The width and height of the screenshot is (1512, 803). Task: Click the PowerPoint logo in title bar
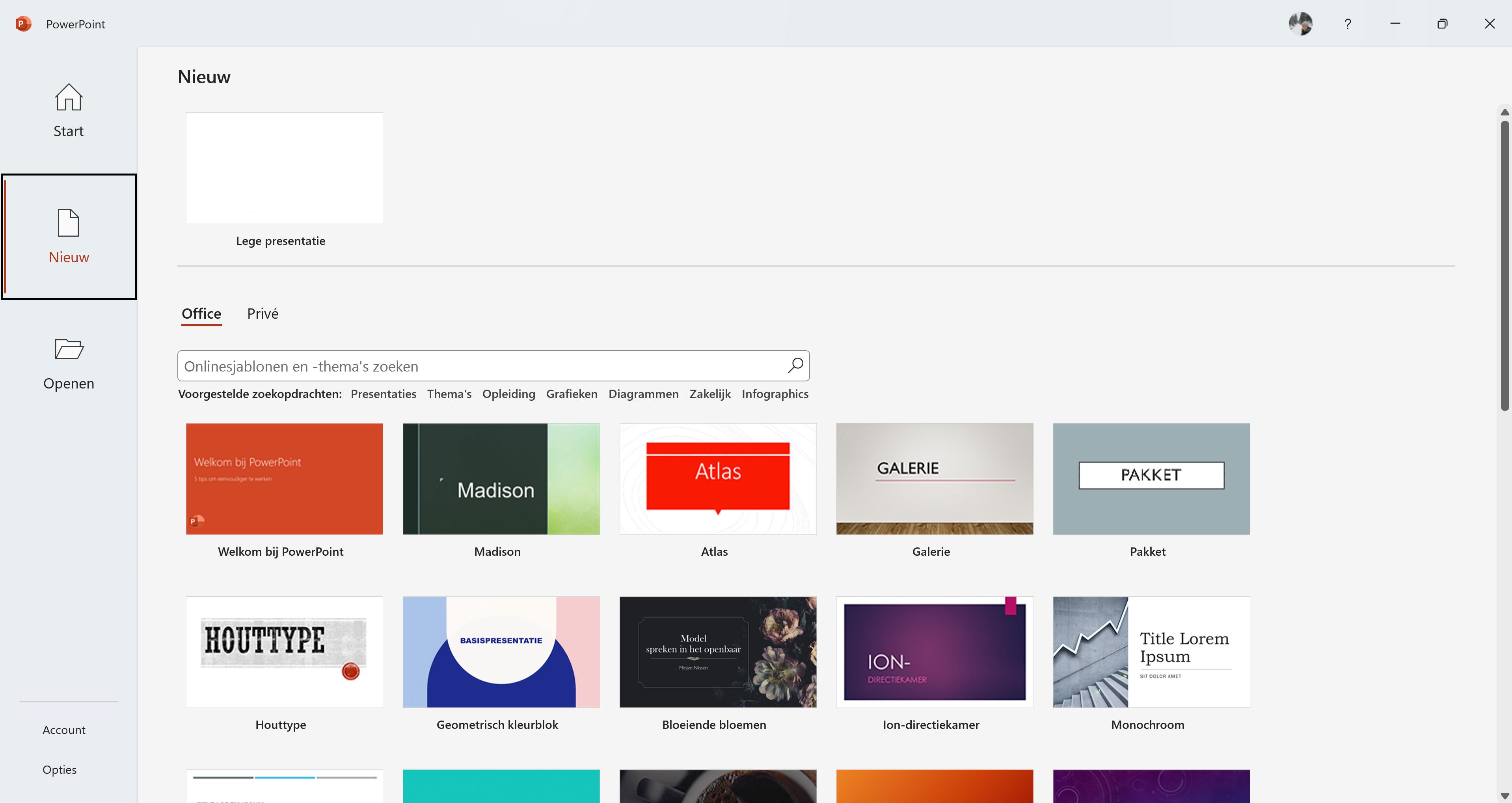(24, 24)
